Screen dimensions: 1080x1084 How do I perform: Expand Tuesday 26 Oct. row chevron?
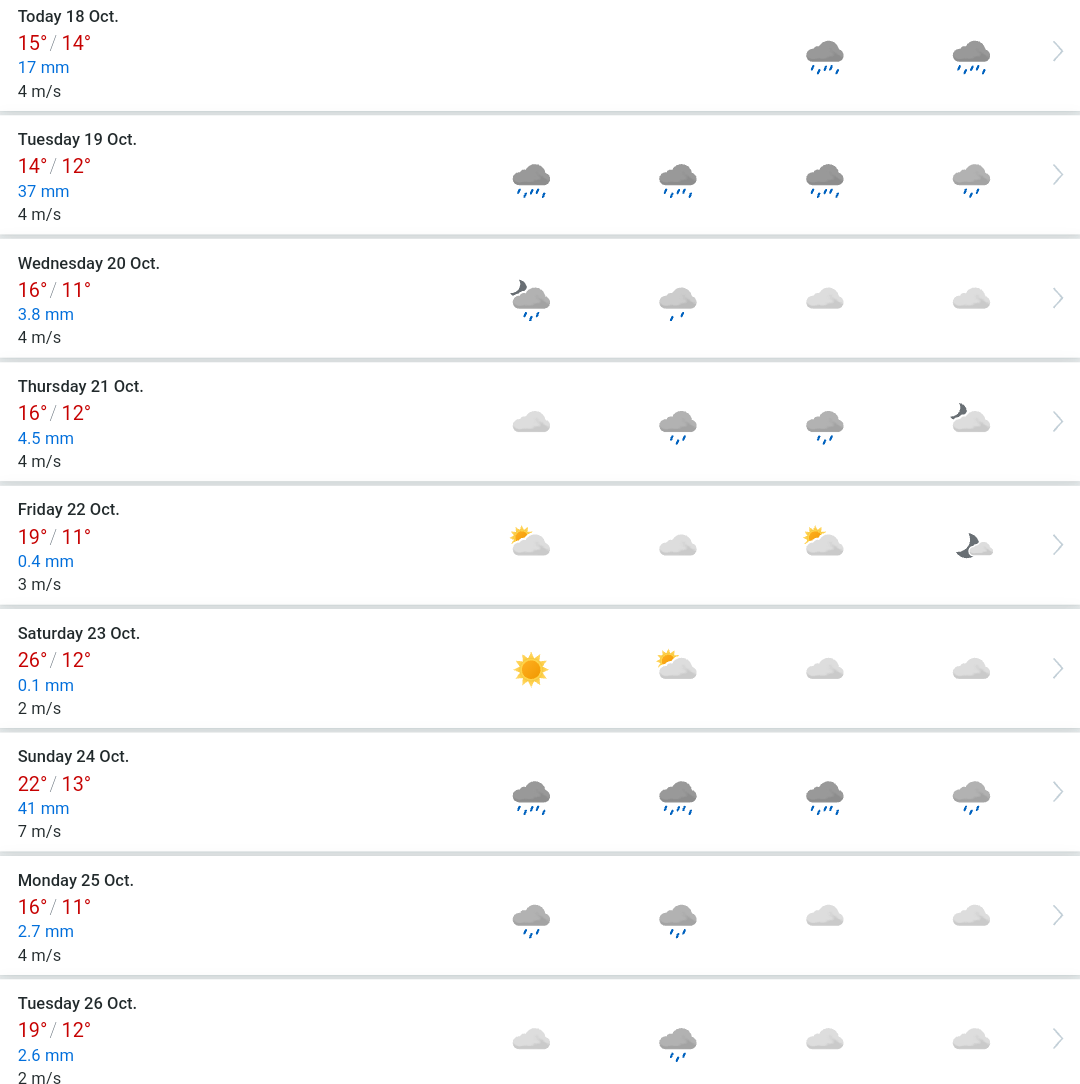(1057, 1038)
